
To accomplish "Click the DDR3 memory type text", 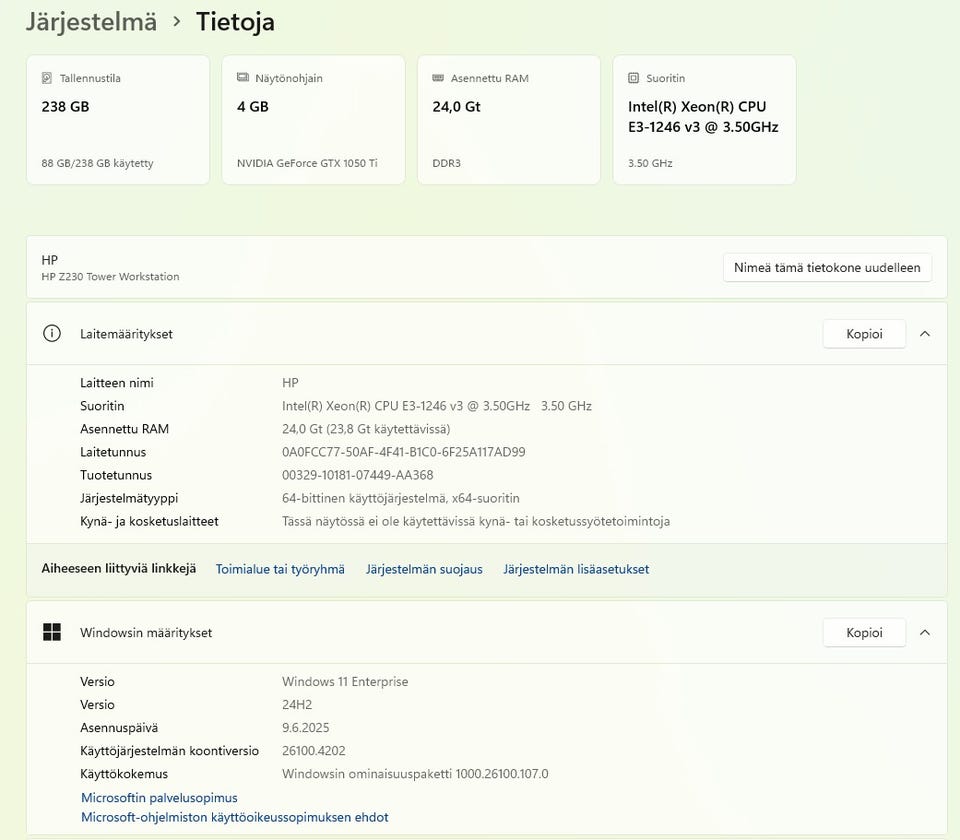I will point(446,163).
